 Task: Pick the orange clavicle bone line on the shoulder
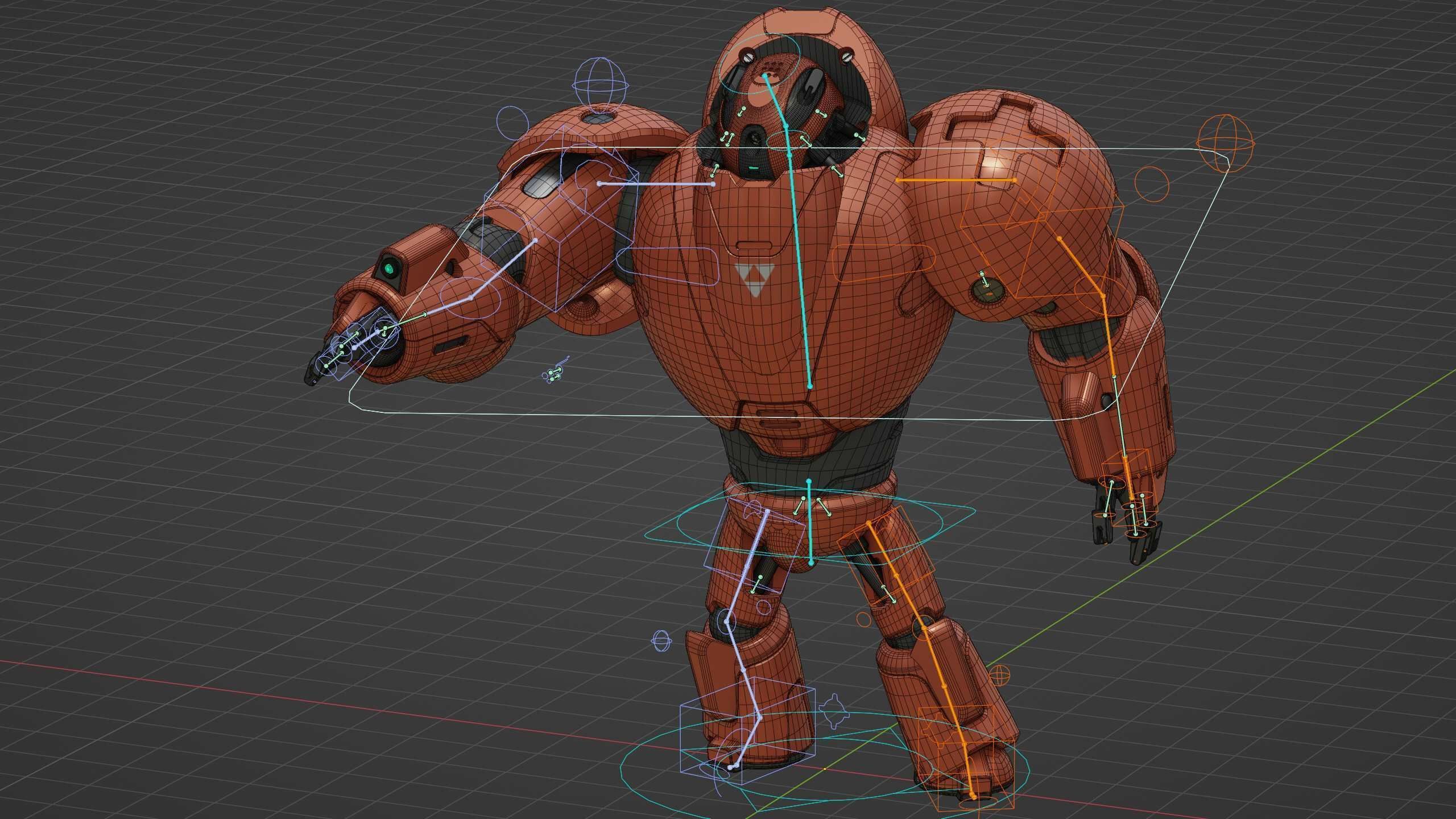(x=955, y=180)
